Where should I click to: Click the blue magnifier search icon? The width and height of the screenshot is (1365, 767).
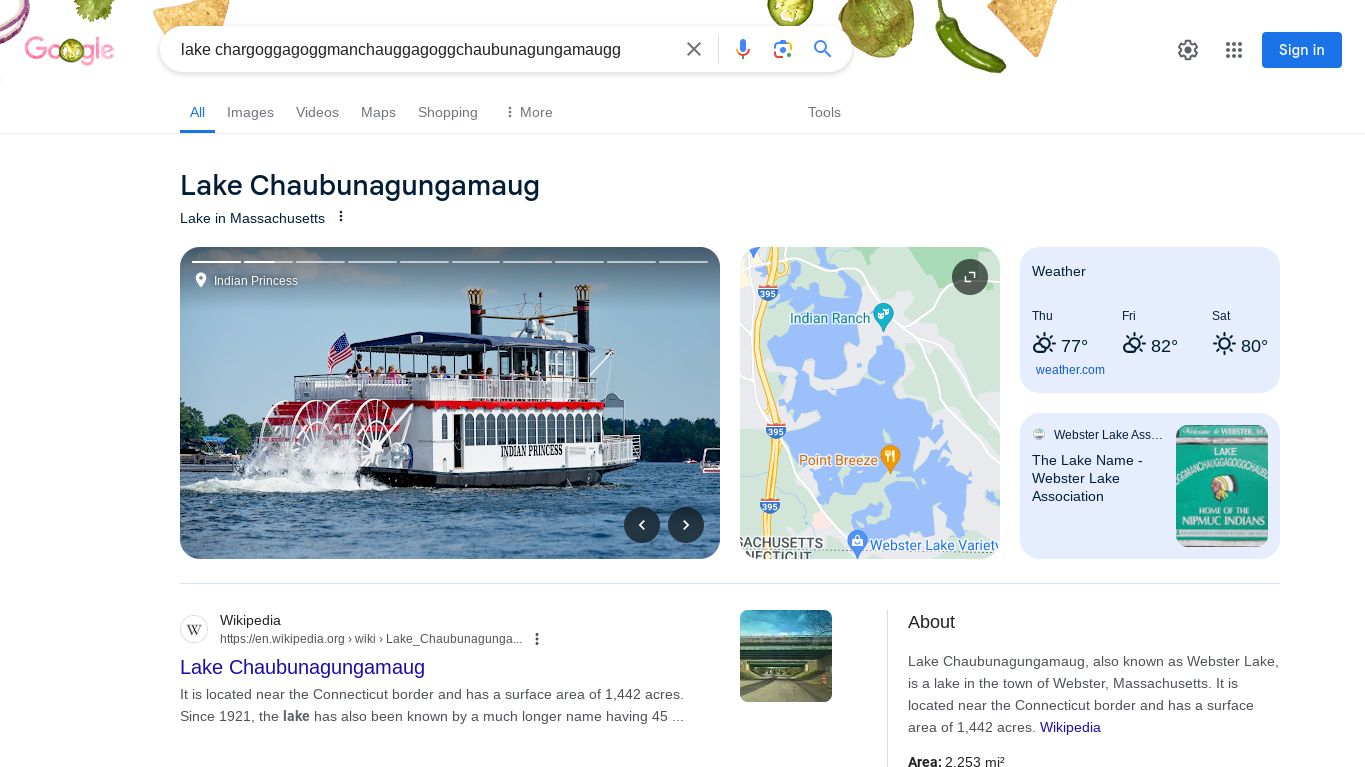[823, 49]
